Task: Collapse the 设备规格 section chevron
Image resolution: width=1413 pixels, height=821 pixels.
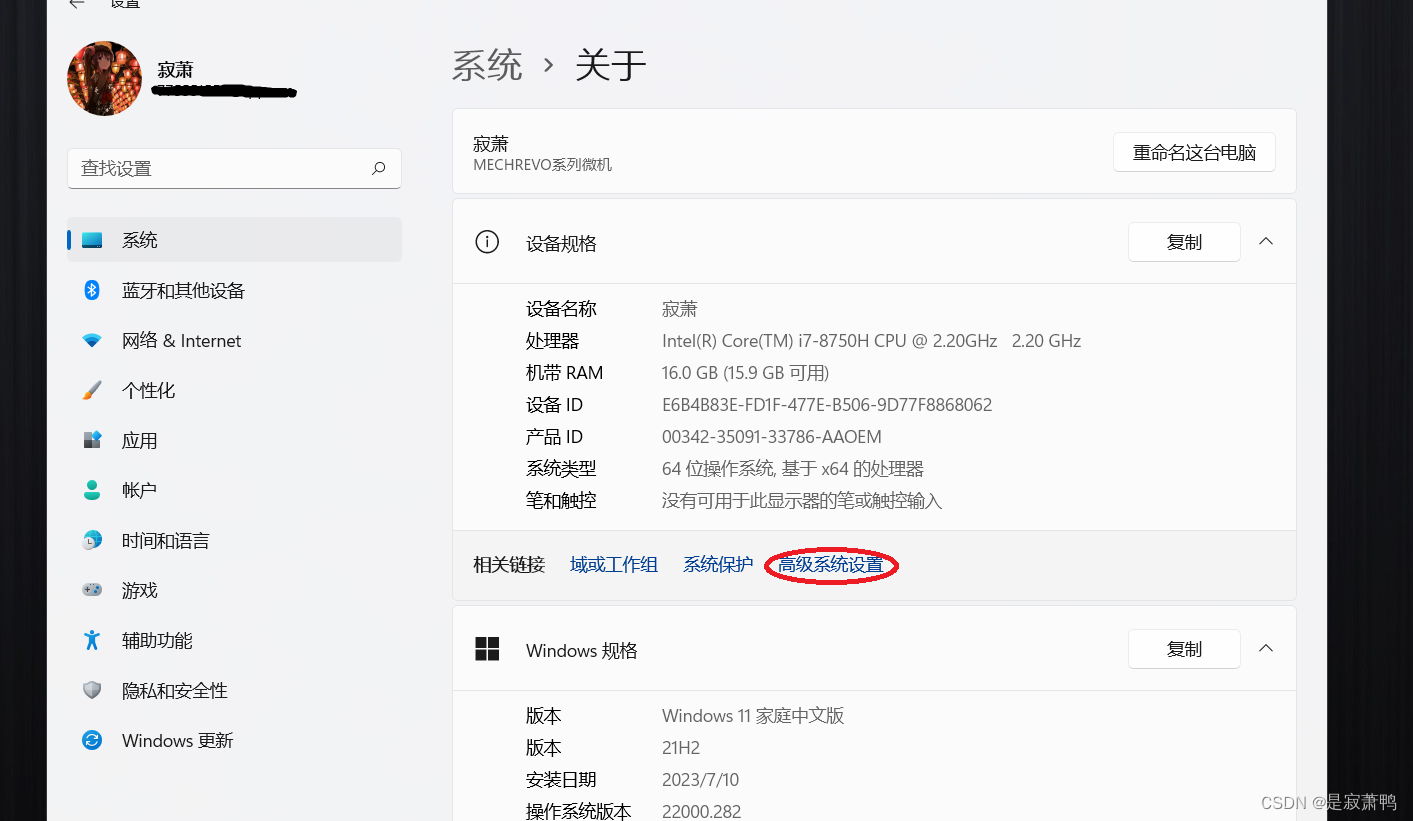Action: coord(1266,242)
